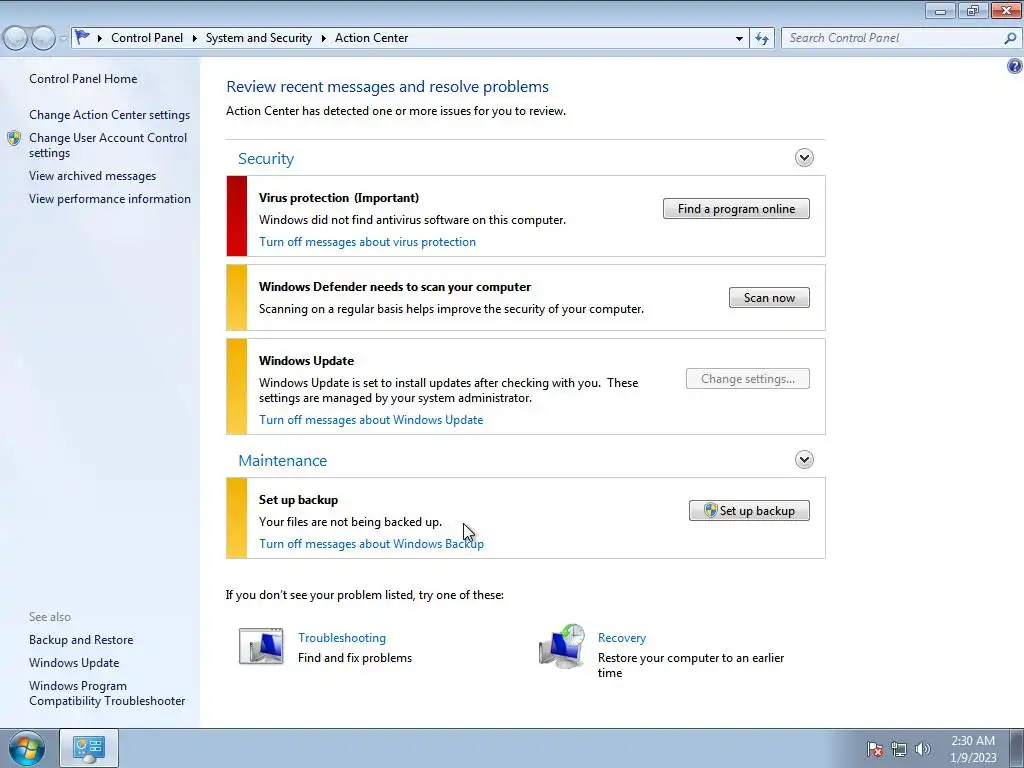
Task: Click the Change settings... button
Action: (747, 379)
